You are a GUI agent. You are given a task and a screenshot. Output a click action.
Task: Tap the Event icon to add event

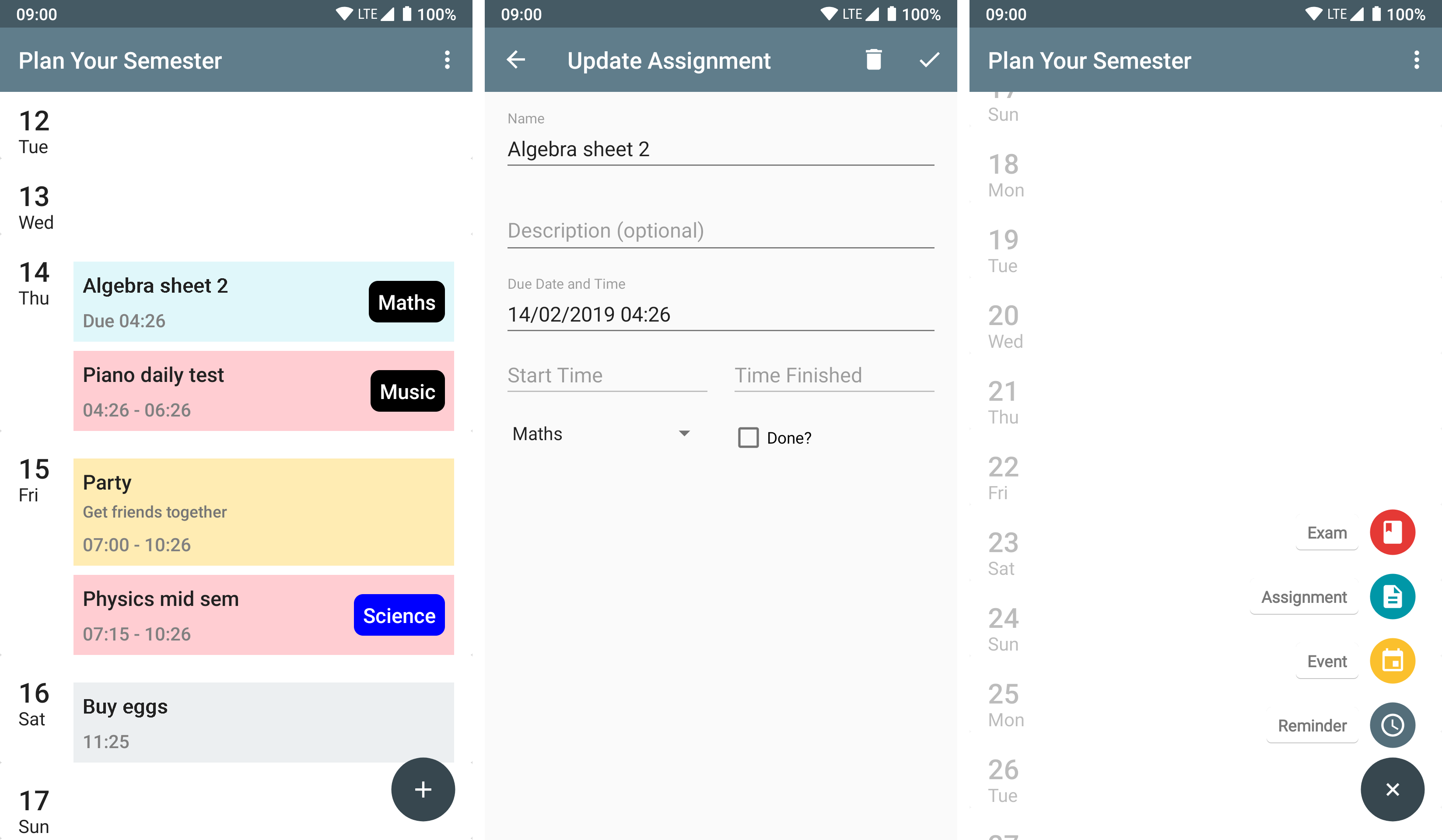[1392, 660]
